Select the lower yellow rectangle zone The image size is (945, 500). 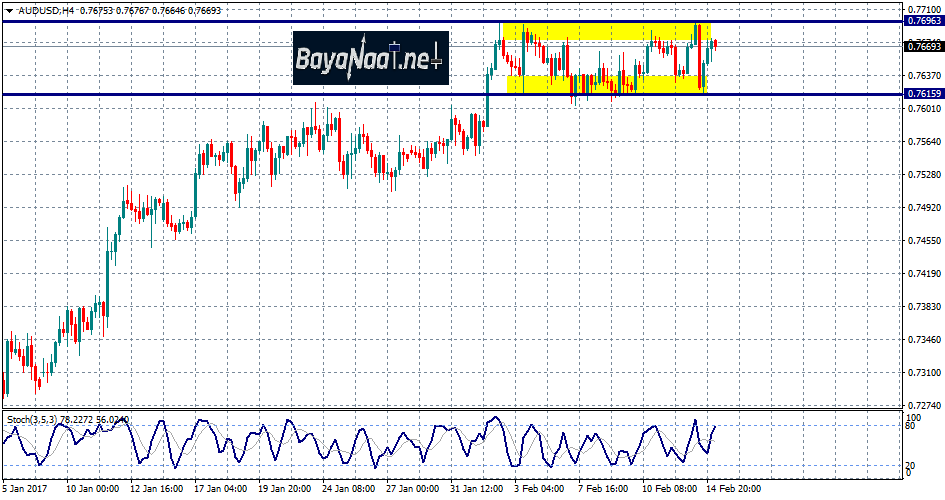tap(605, 84)
